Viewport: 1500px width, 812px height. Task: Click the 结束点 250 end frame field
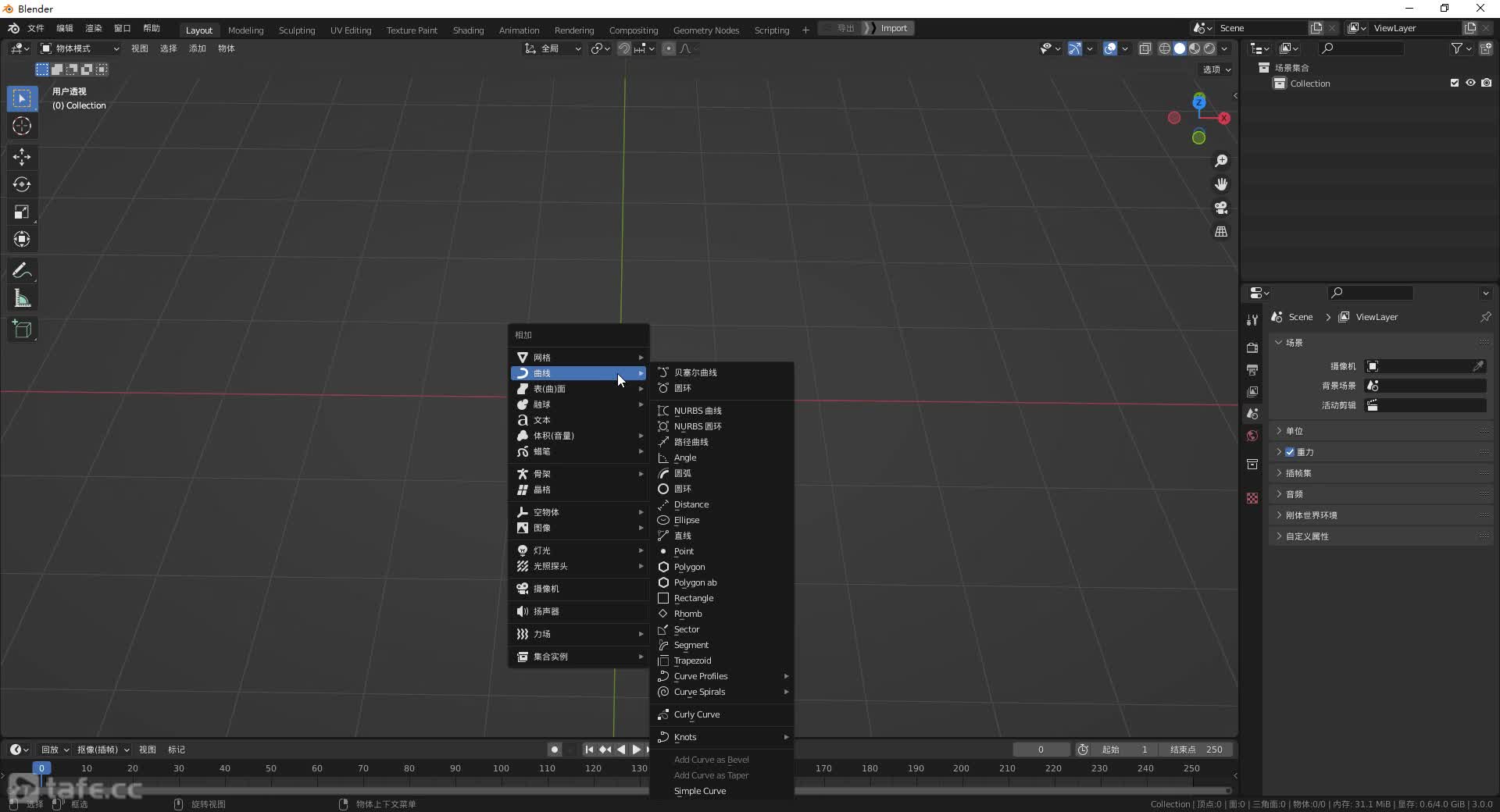1196,750
